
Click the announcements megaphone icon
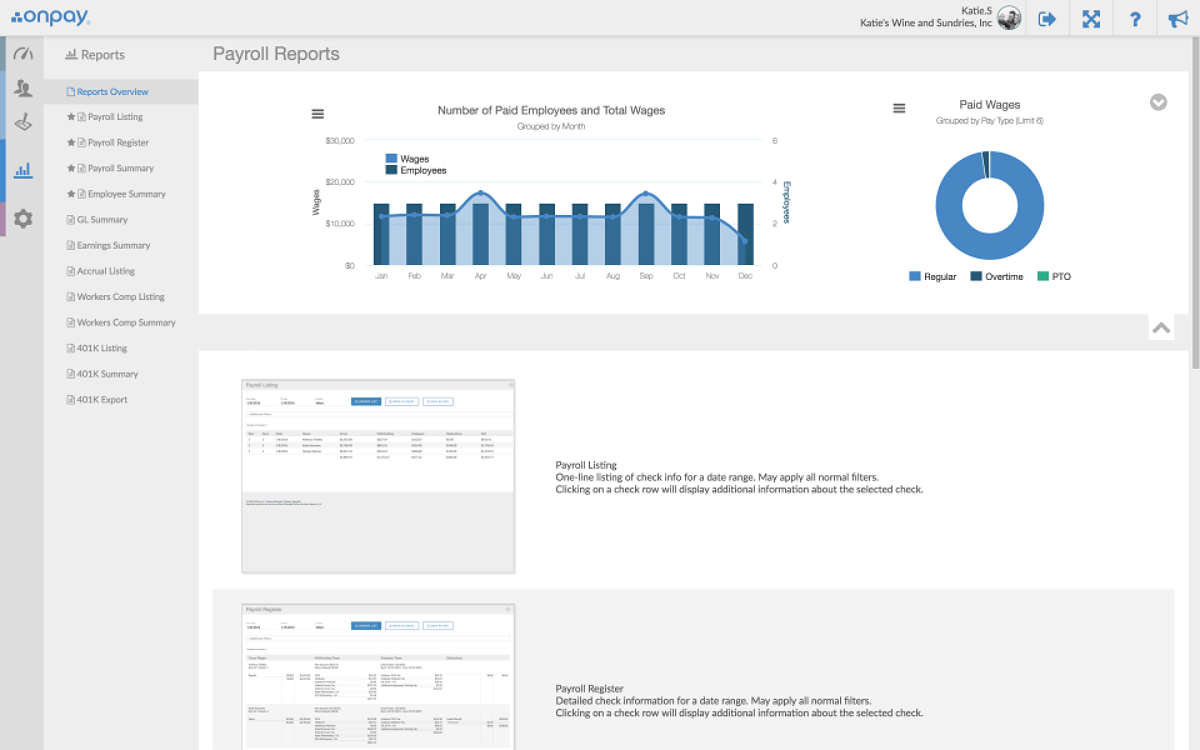(x=1178, y=19)
